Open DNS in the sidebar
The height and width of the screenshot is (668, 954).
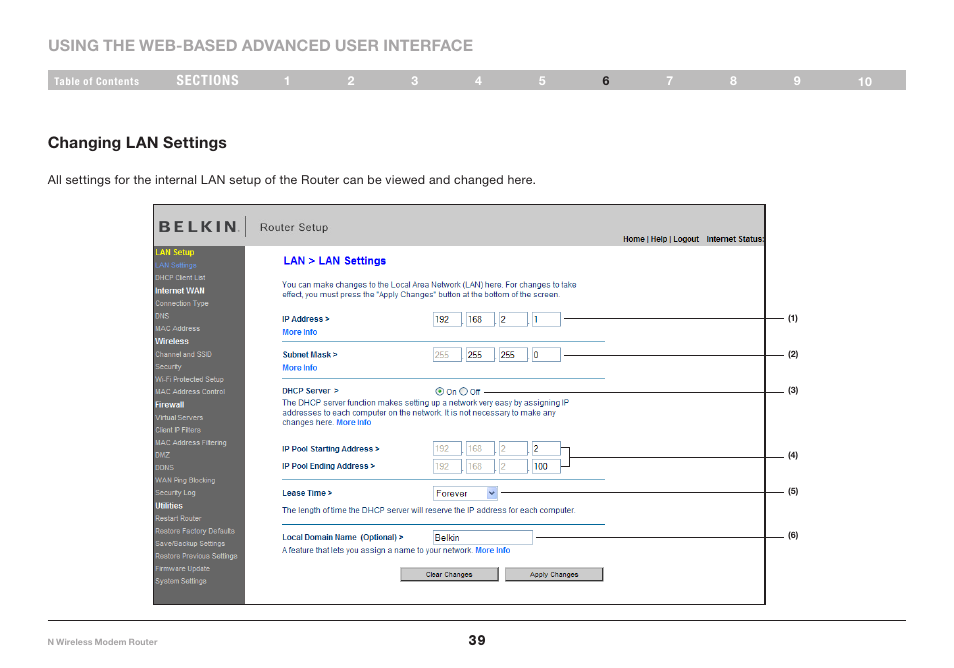tap(162, 316)
